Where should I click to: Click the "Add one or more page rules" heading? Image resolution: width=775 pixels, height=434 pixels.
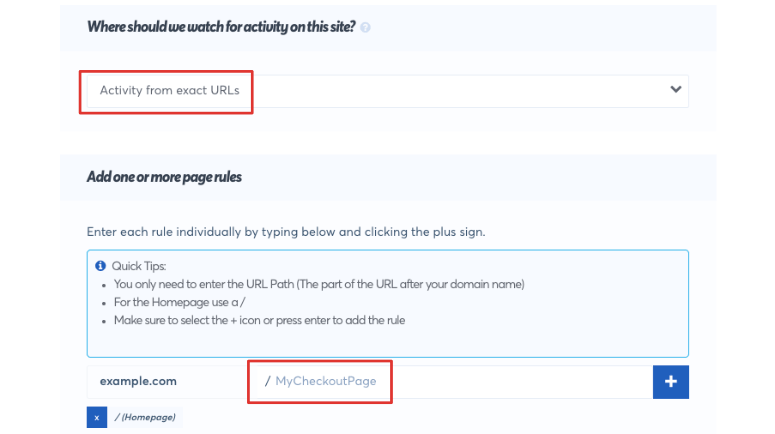(164, 177)
